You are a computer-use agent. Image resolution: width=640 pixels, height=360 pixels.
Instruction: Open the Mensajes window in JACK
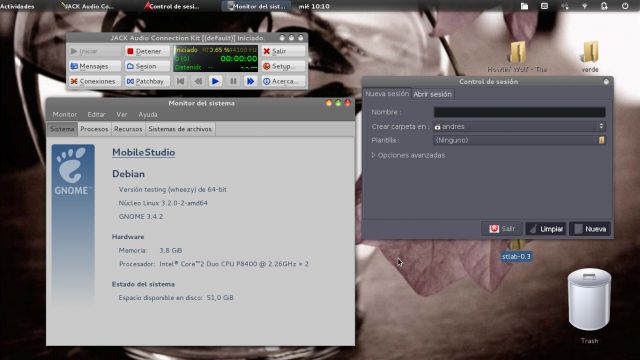tap(95, 66)
